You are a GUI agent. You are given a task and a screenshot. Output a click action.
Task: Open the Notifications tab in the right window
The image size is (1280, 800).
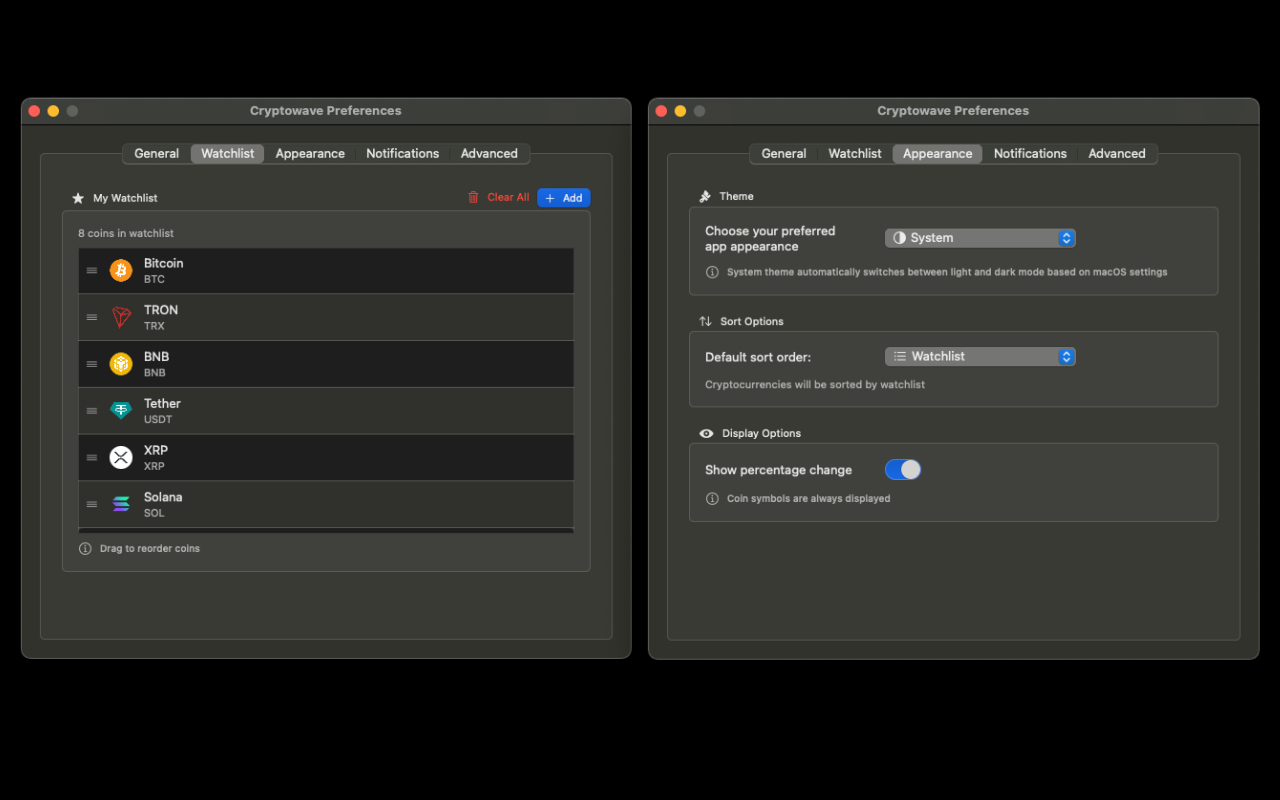point(1030,153)
